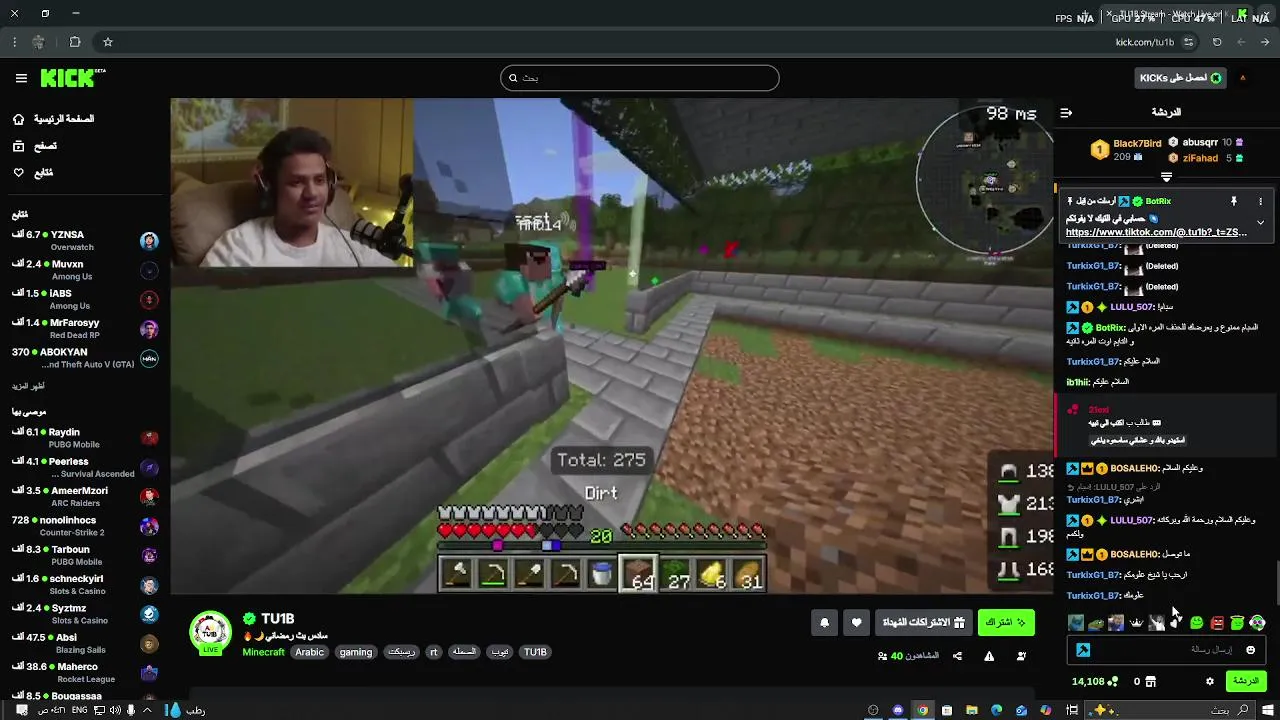This screenshot has height=720, width=1280.
Task: Select the rt tag
Action: [x=433, y=652]
